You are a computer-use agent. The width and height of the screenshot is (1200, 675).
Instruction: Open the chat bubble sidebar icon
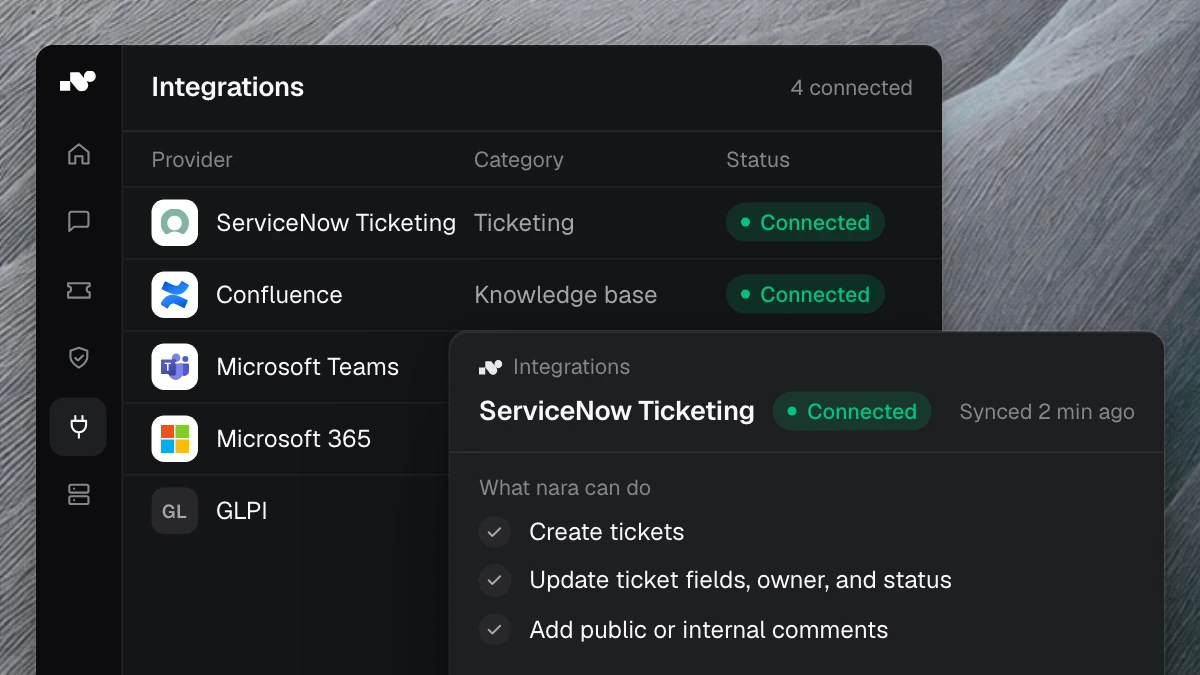click(79, 221)
